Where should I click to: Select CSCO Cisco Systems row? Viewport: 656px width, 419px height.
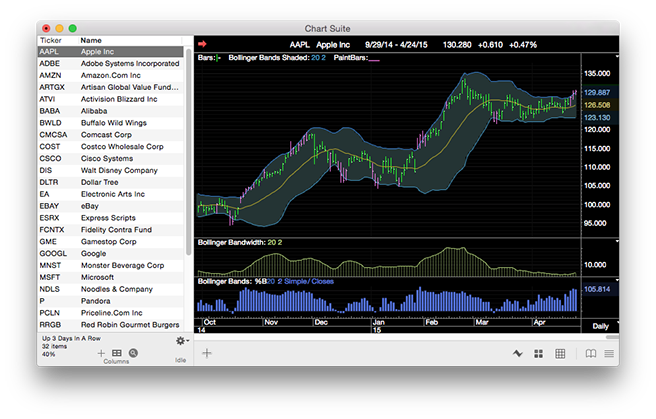coord(110,158)
